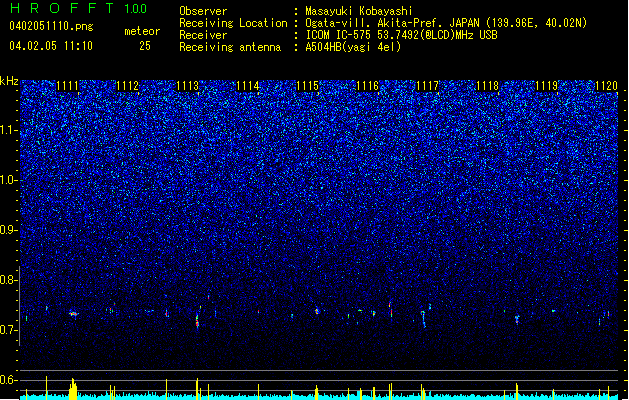Select the filename 0402051110.png
The width and height of the screenshot is (629, 400).
51,26
